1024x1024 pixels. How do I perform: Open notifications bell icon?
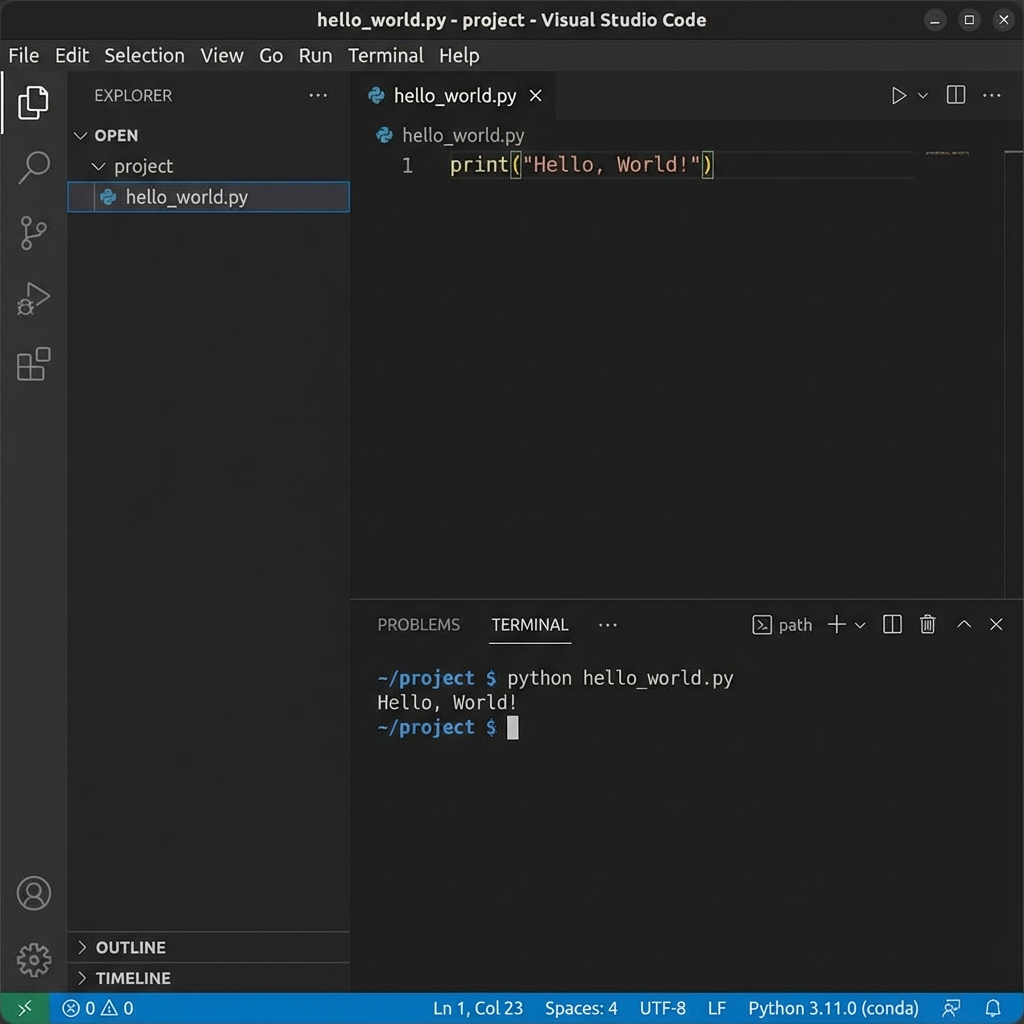[993, 1008]
